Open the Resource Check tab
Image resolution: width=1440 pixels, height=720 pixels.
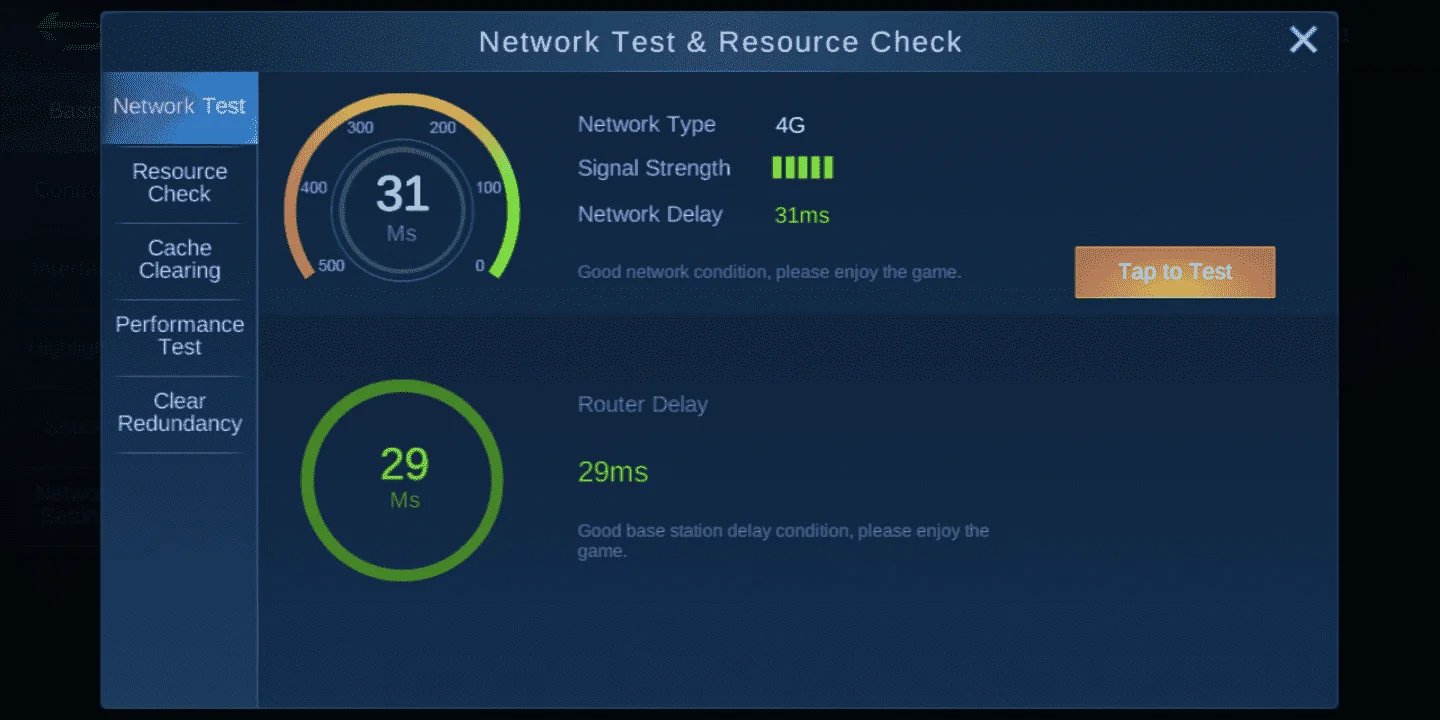(180, 183)
